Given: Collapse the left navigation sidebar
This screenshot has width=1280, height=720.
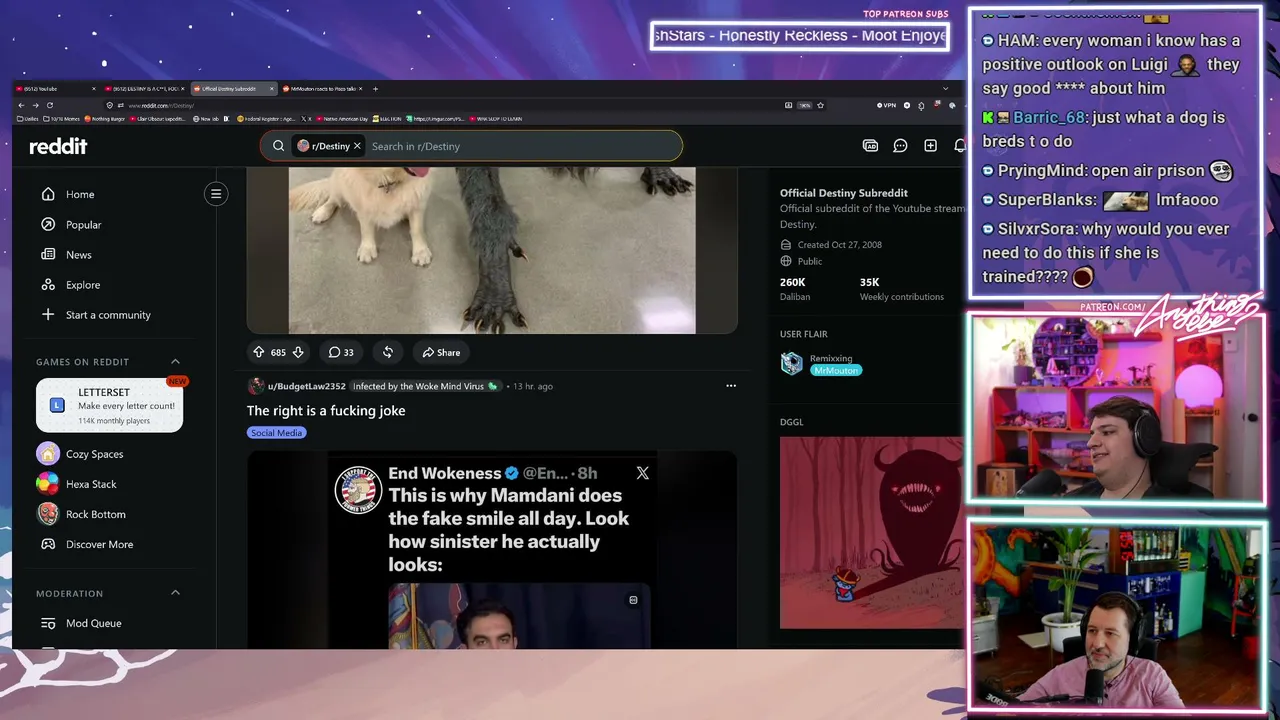Looking at the screenshot, I should pos(216,194).
